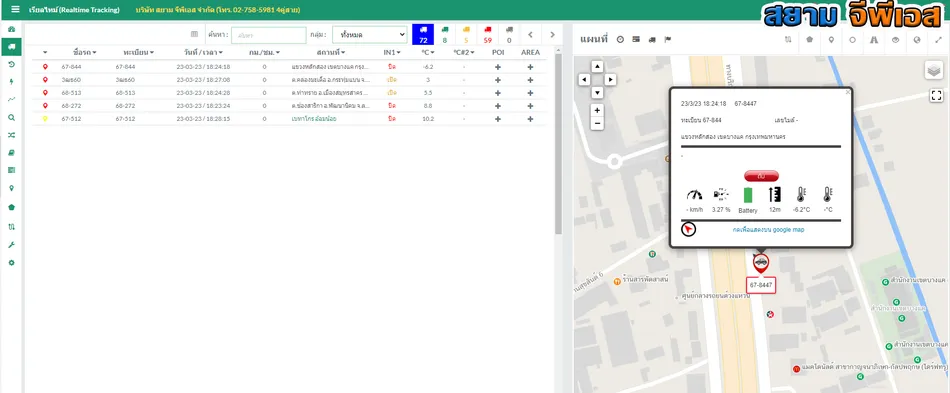
Task: Click the truck icon in map toolbar
Action: (x=652, y=39)
